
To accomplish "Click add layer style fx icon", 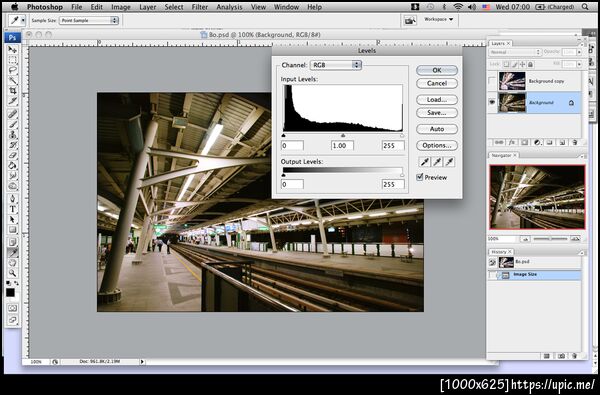I will 512,142.
